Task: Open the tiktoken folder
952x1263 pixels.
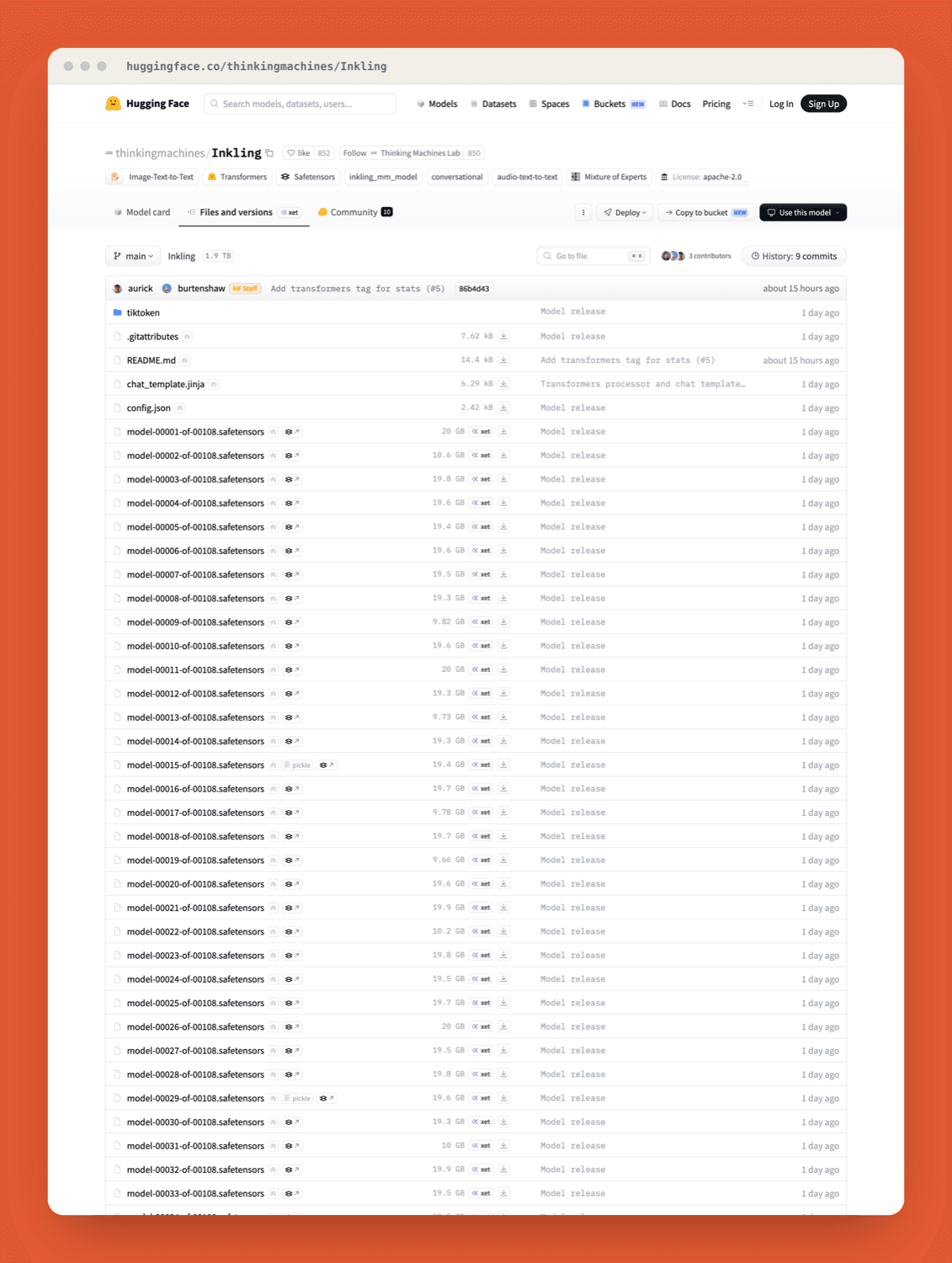Action: click(x=142, y=312)
